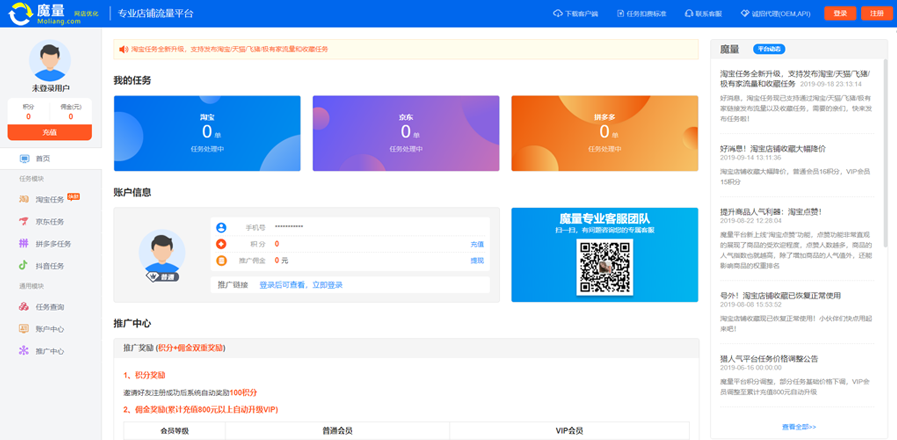
Task: Click the yellow announcement banner text
Action: tap(230, 49)
